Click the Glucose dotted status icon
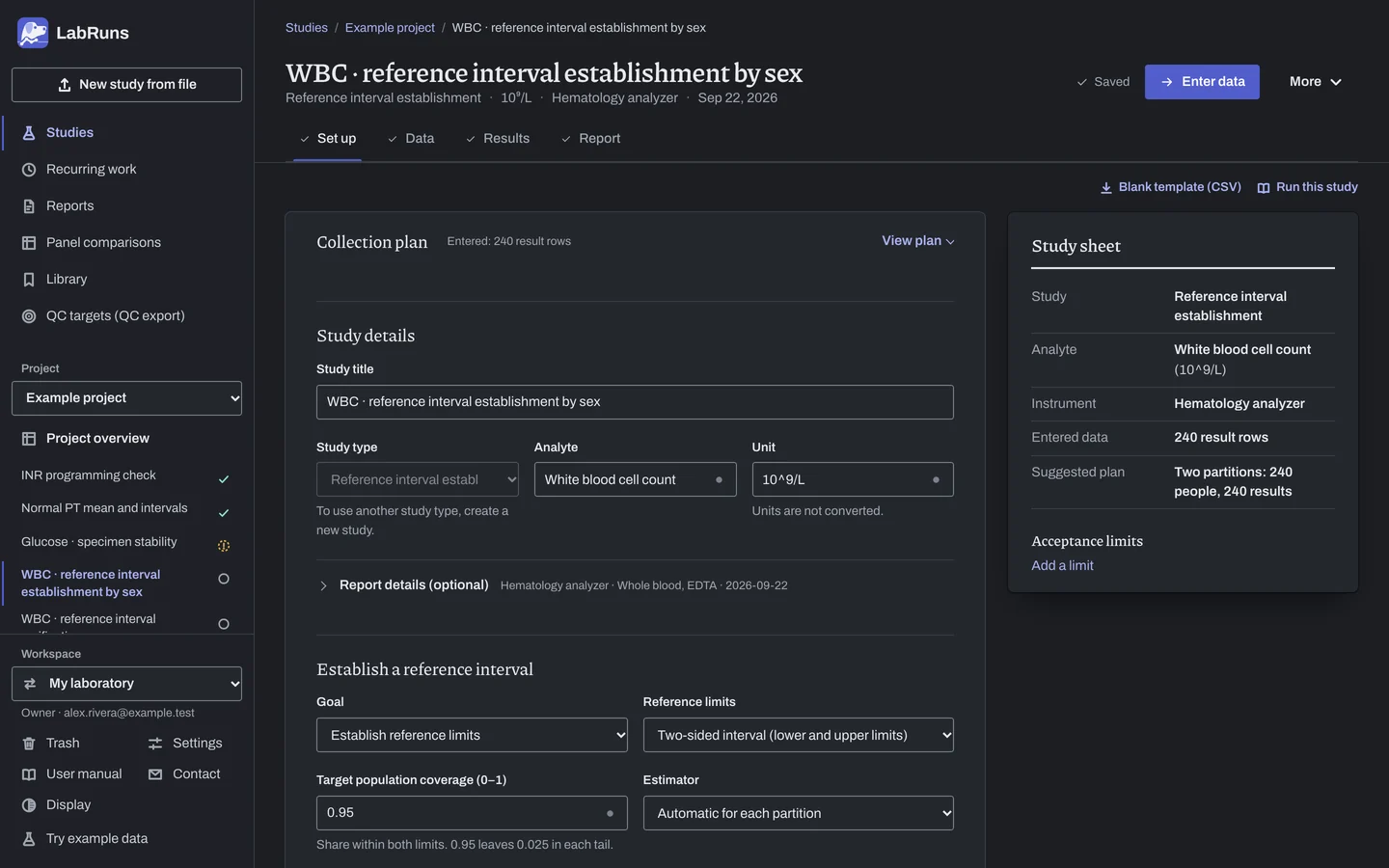Viewport: 1389px width, 868px height. [x=224, y=546]
